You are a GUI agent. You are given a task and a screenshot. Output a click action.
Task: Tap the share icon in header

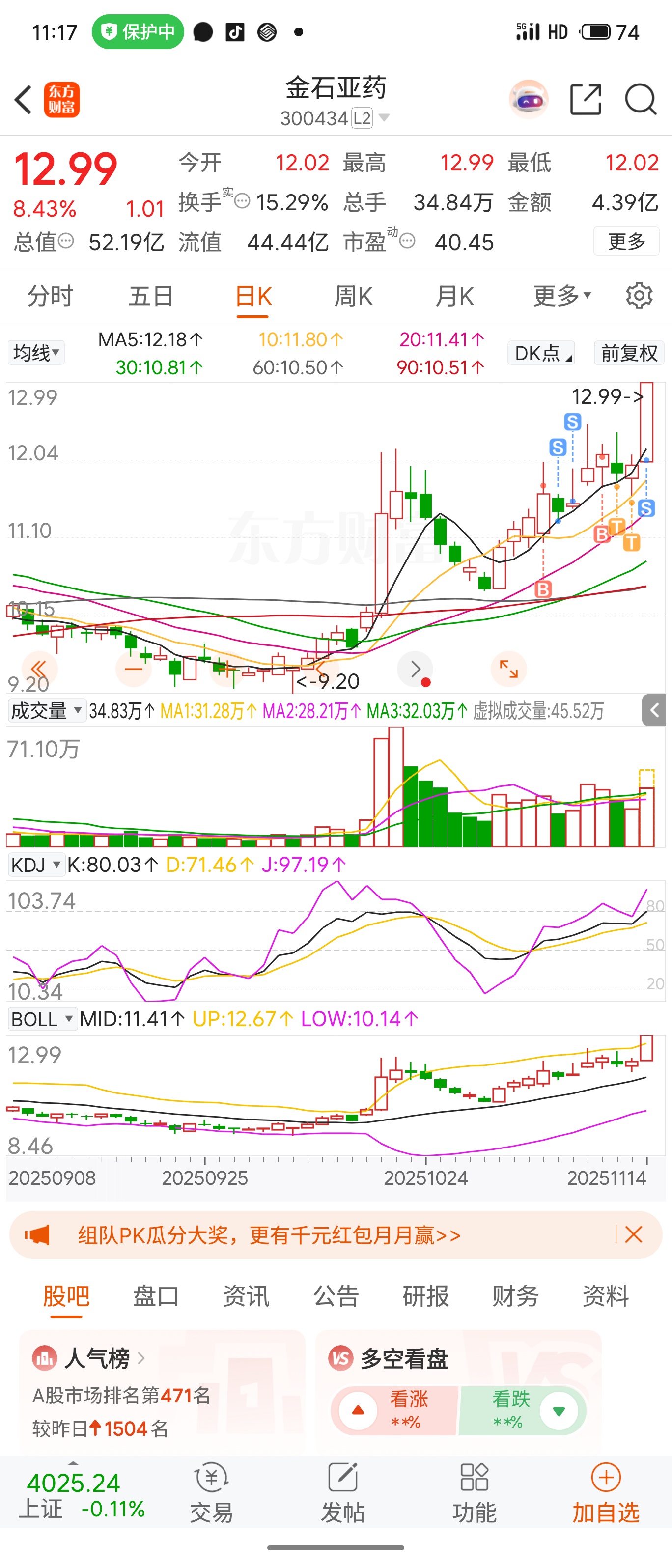tap(586, 99)
